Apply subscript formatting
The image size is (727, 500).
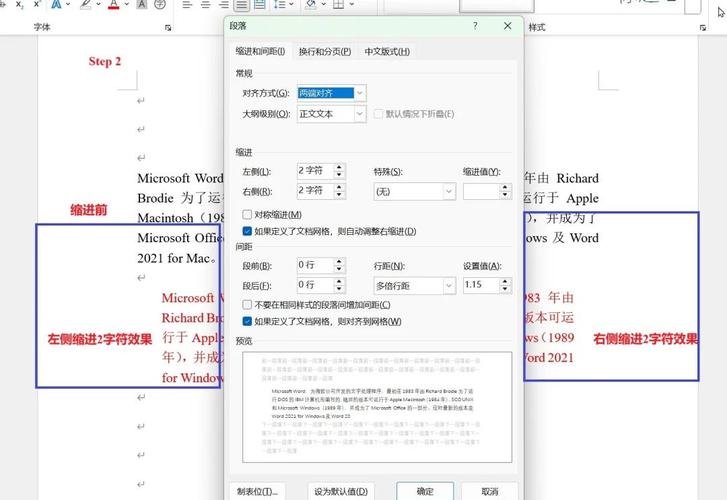click(x=19, y=5)
